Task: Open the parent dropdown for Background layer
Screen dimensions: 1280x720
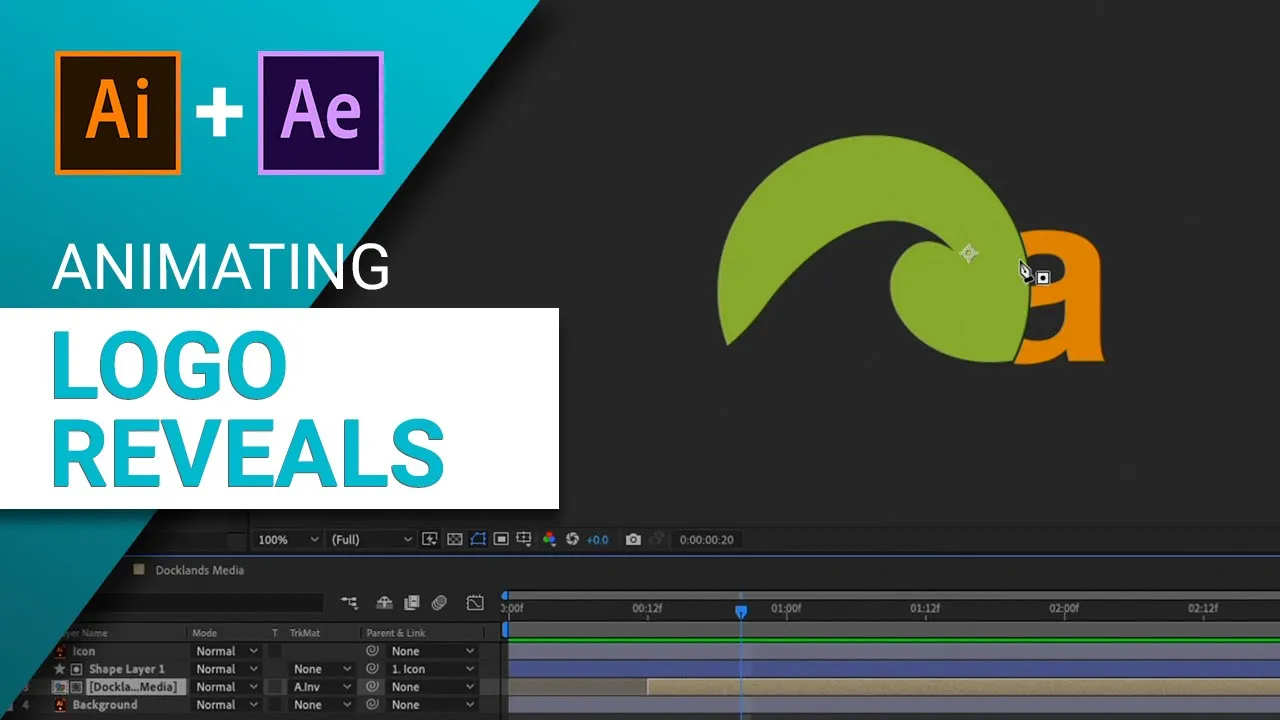Action: 432,705
